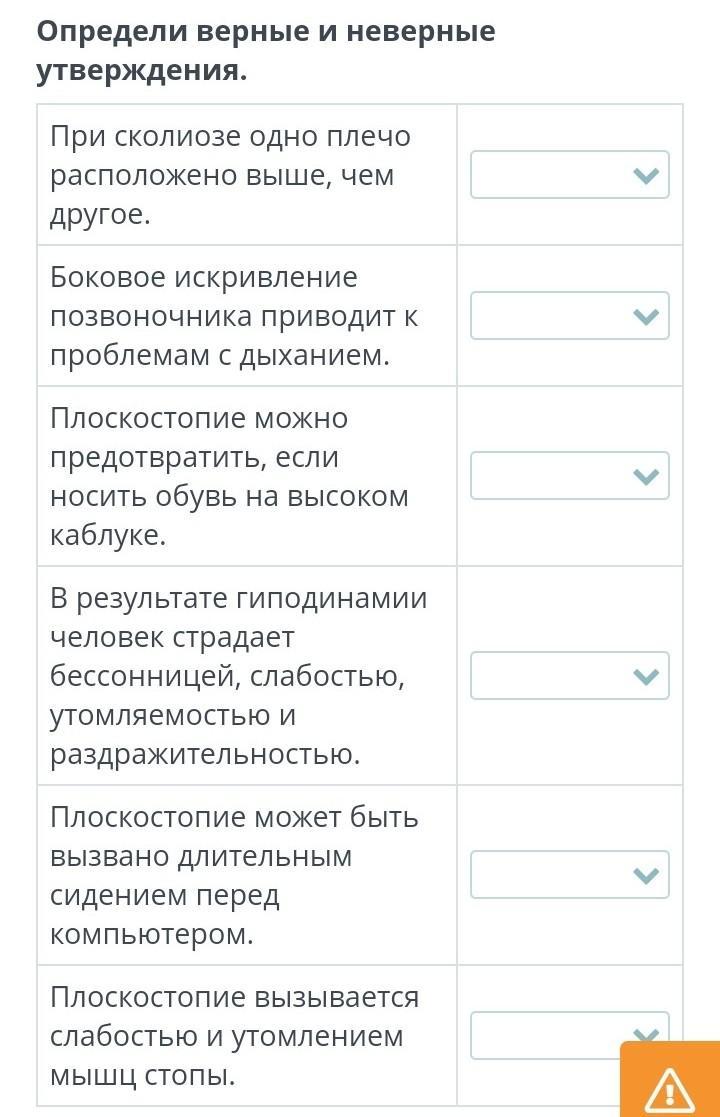Click the heading 'Определи верные и неверные утверждения'
The height and width of the screenshot is (1117, 720).
[x=266, y=51]
